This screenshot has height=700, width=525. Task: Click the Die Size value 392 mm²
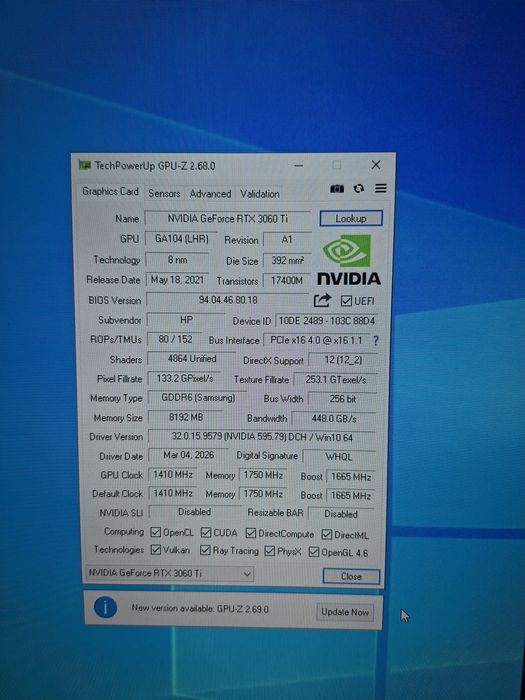click(x=287, y=260)
